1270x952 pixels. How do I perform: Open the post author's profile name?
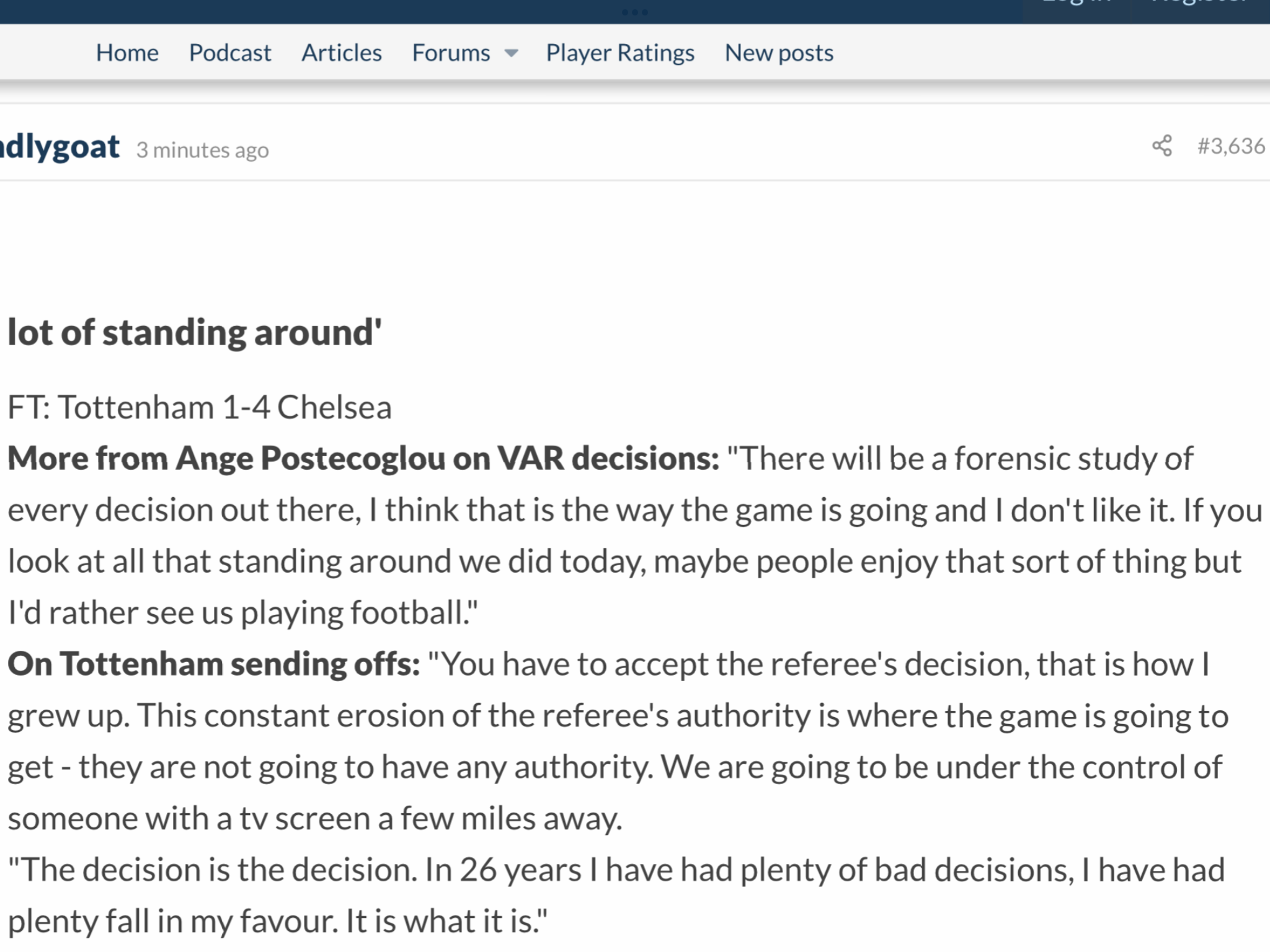[60, 148]
